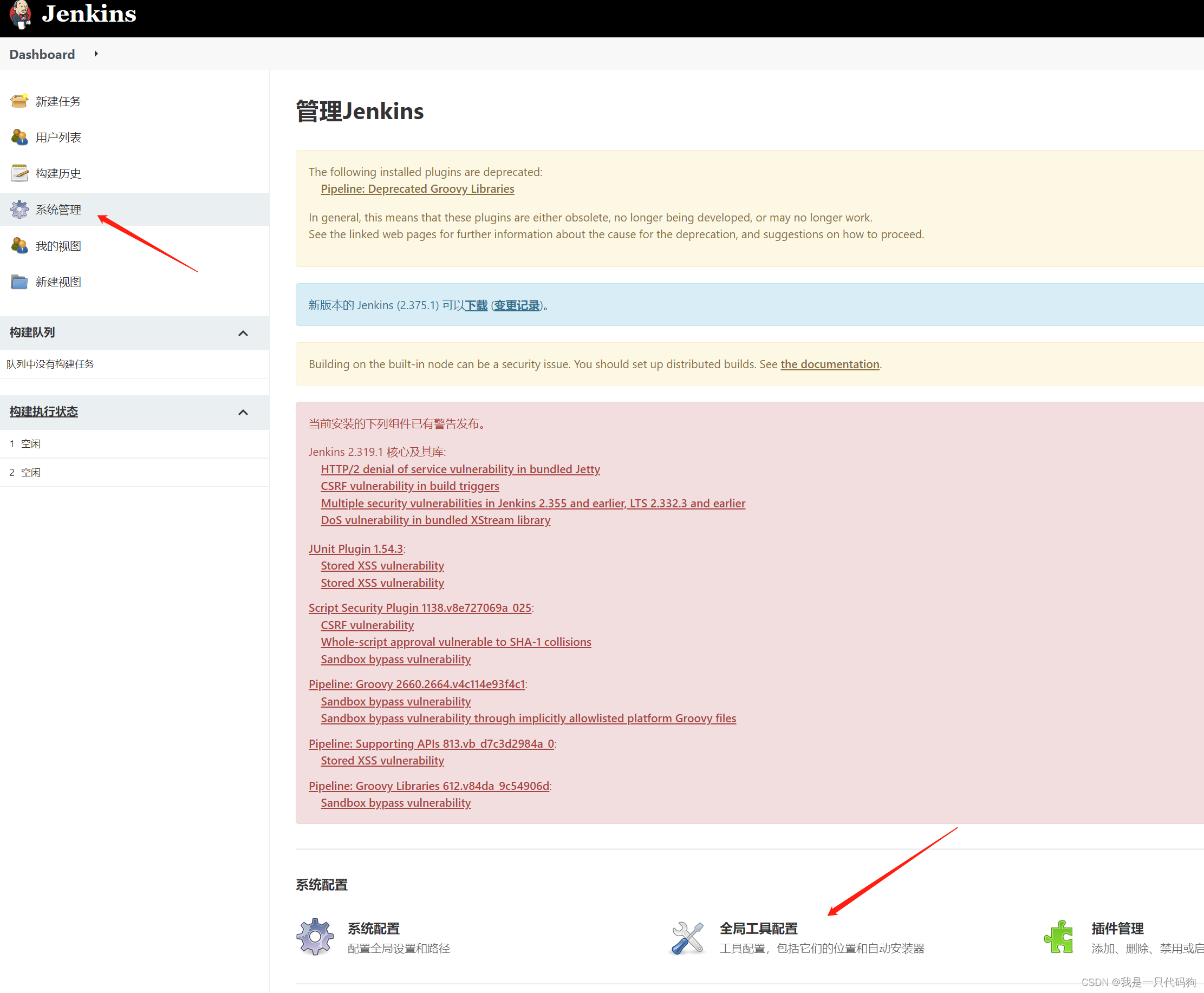Open the CSRF vulnerability in build triggers advisory
This screenshot has height=993, width=1204.
[x=409, y=486]
